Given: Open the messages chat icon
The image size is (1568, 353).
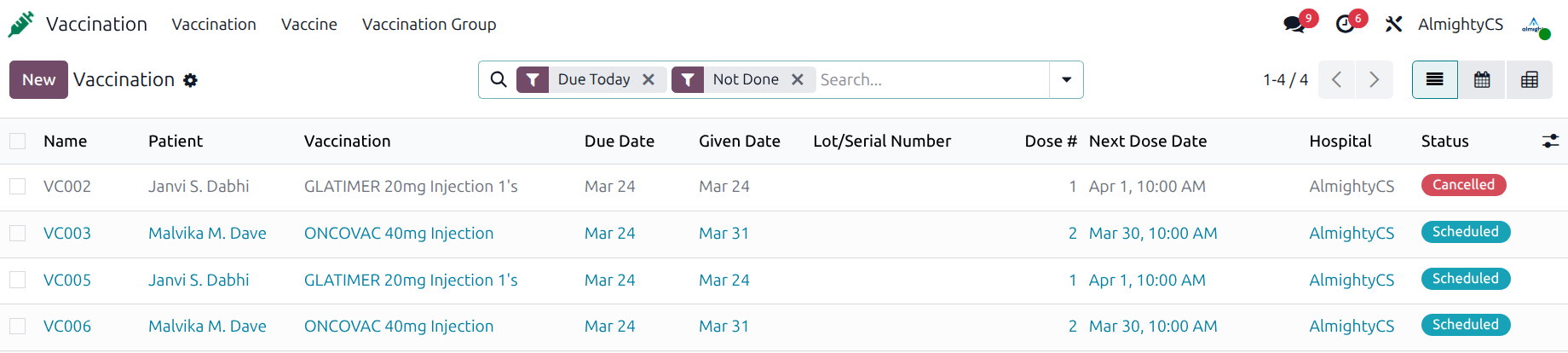Looking at the screenshot, I should pyautogui.click(x=1294, y=24).
